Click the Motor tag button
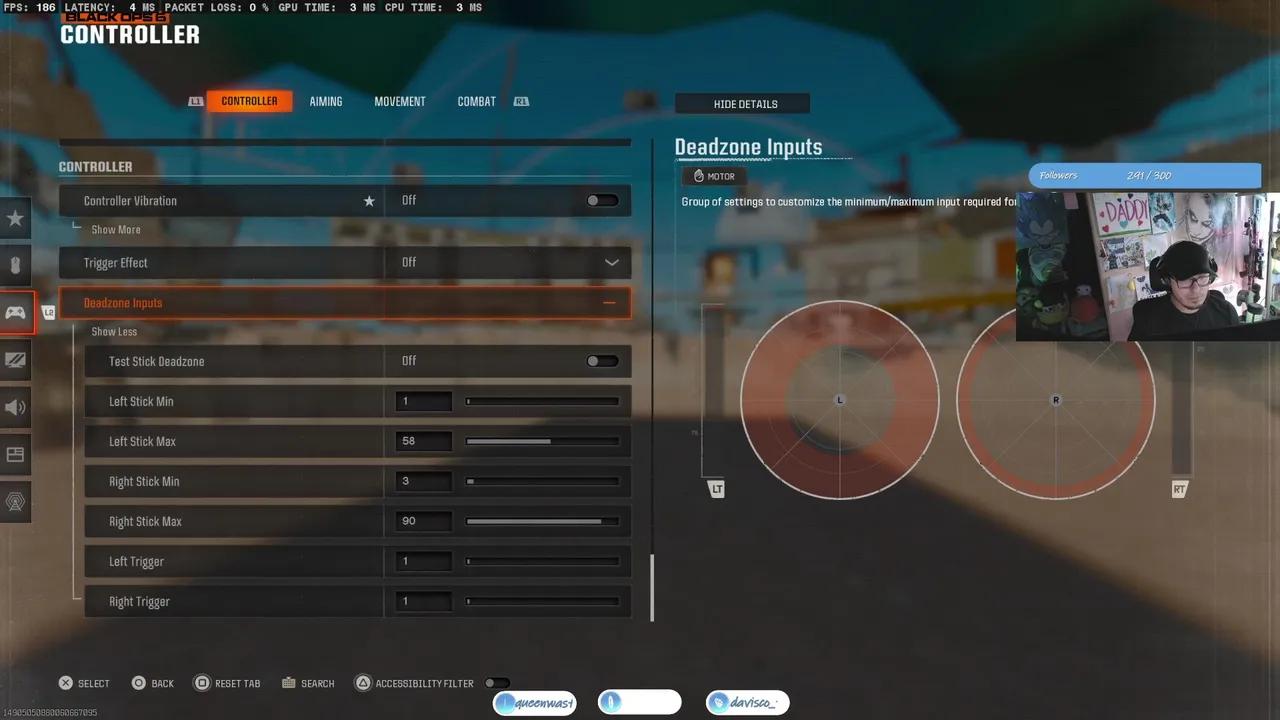1280x720 pixels. click(x=715, y=176)
